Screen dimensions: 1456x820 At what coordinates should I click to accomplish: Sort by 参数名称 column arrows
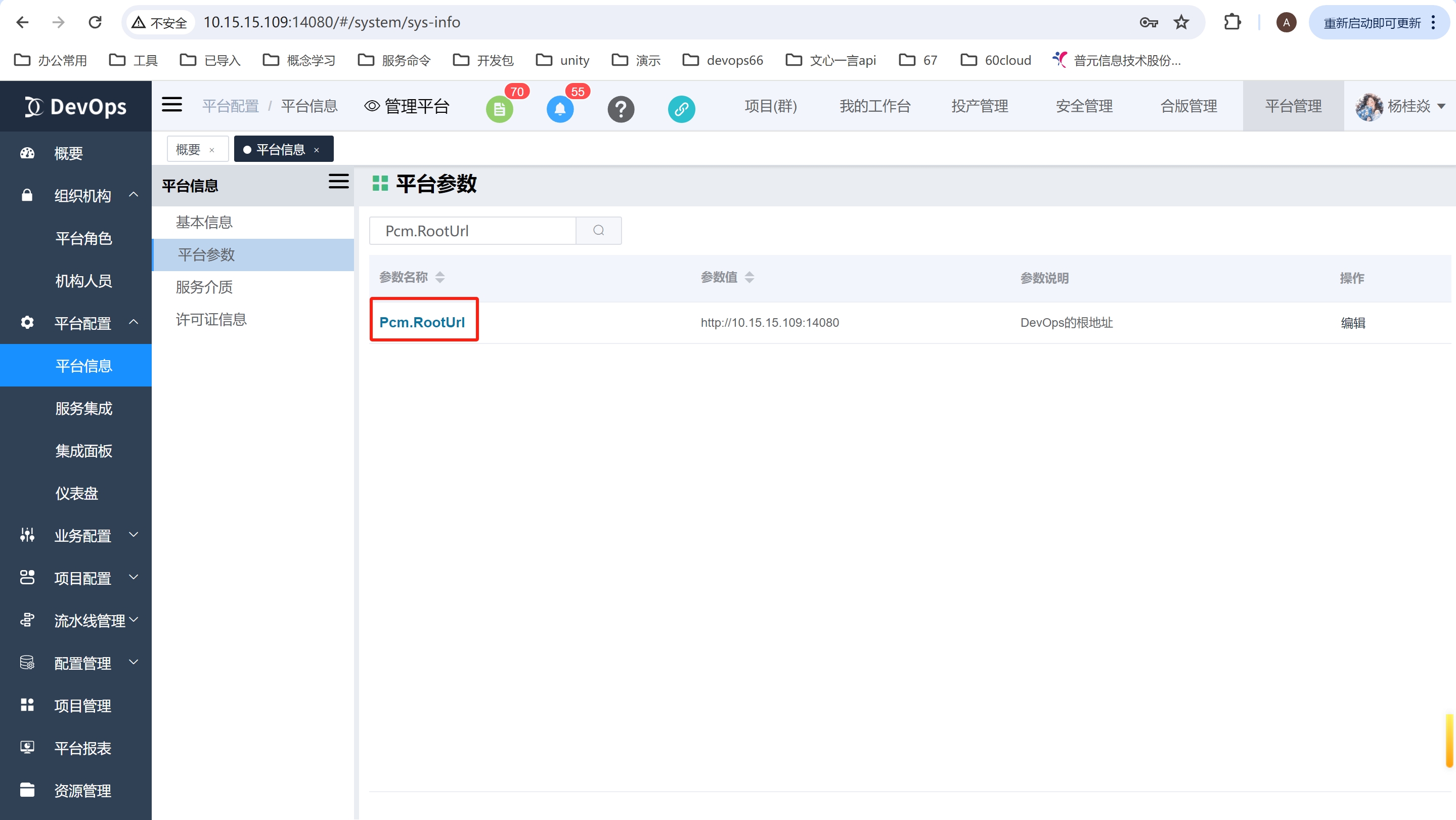pos(440,277)
